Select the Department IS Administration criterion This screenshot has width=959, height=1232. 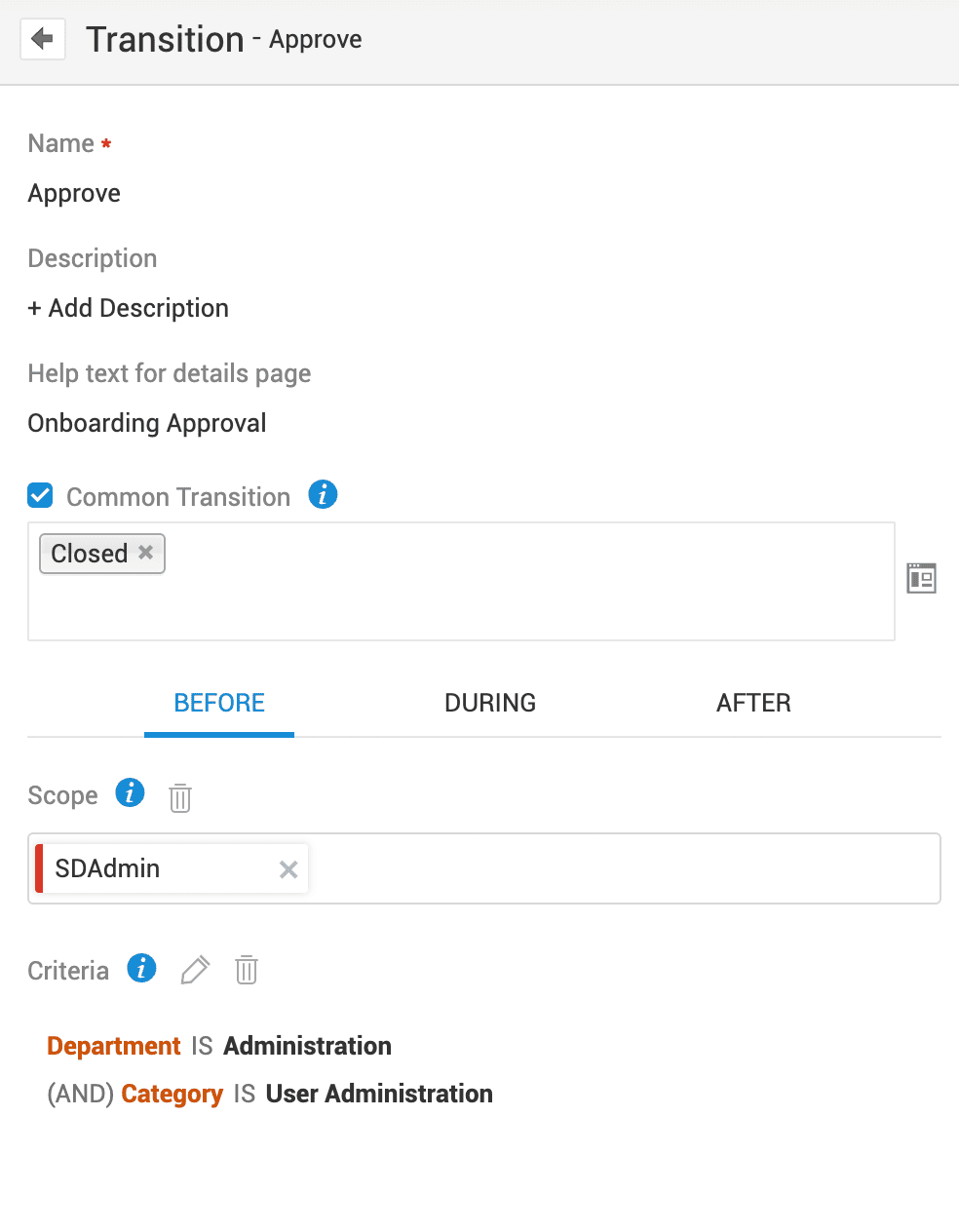click(x=219, y=1046)
